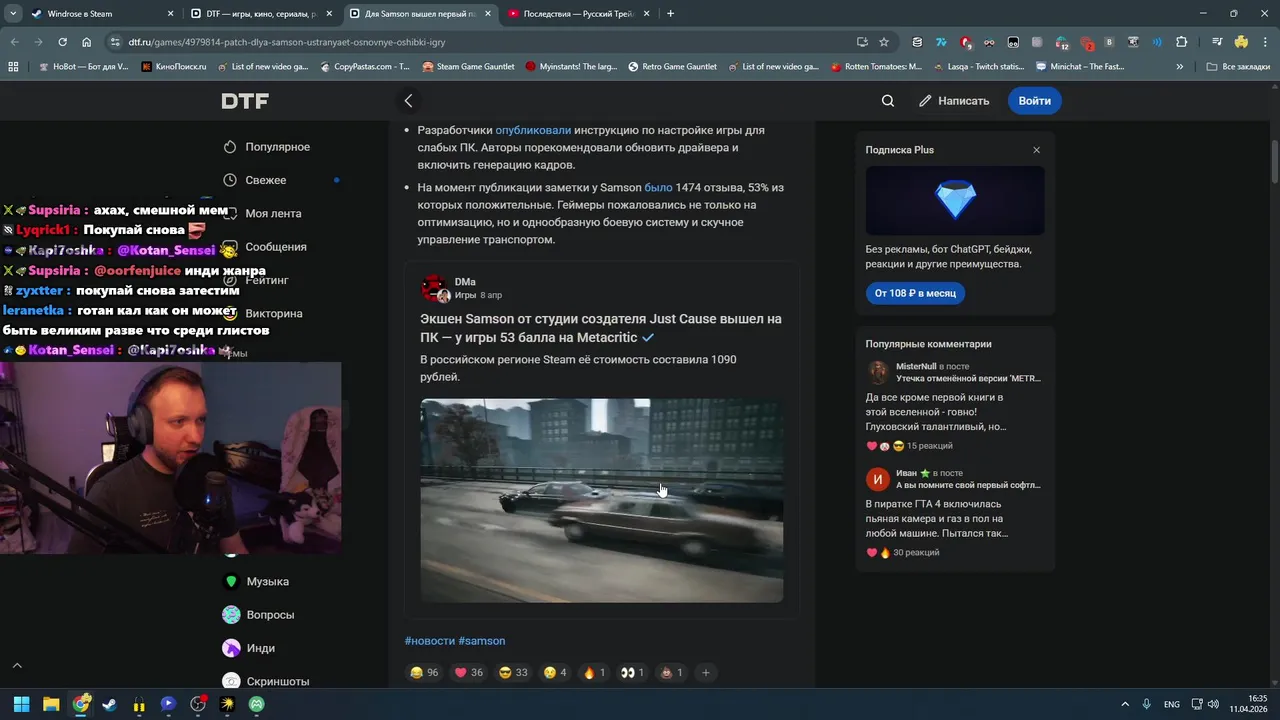The image size is (1280, 720).
Task: Open Иван's avatar in popular comments
Action: (877, 479)
